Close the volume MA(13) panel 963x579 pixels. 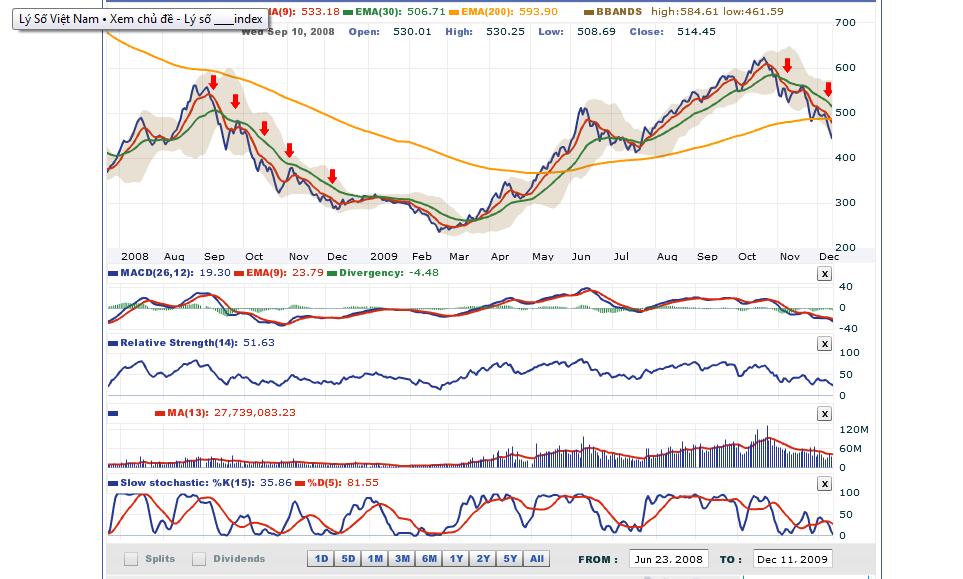824,413
